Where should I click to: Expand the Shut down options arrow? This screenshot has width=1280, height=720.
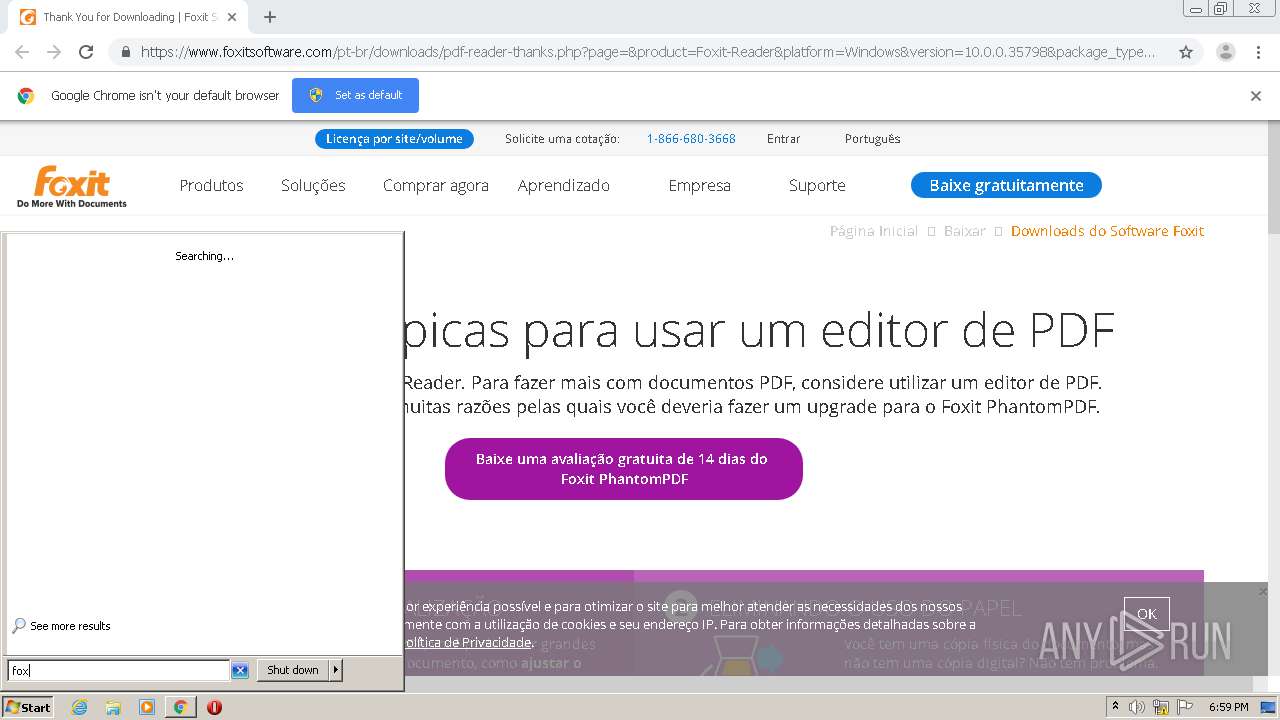(x=336, y=670)
